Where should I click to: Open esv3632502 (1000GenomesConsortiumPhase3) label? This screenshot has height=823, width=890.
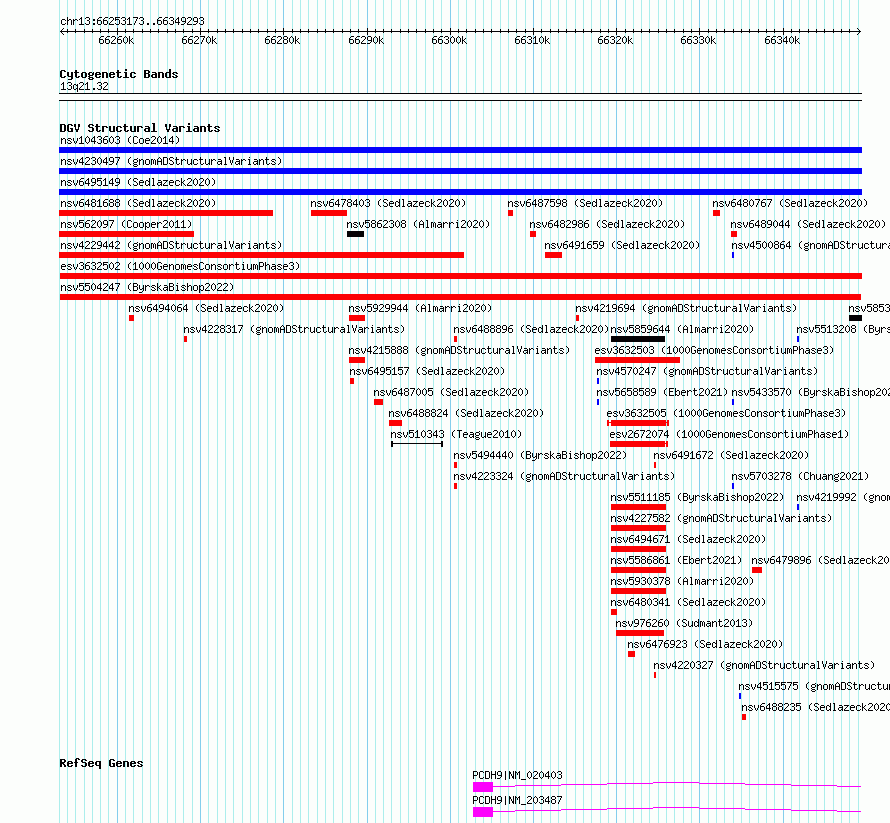click(180, 266)
